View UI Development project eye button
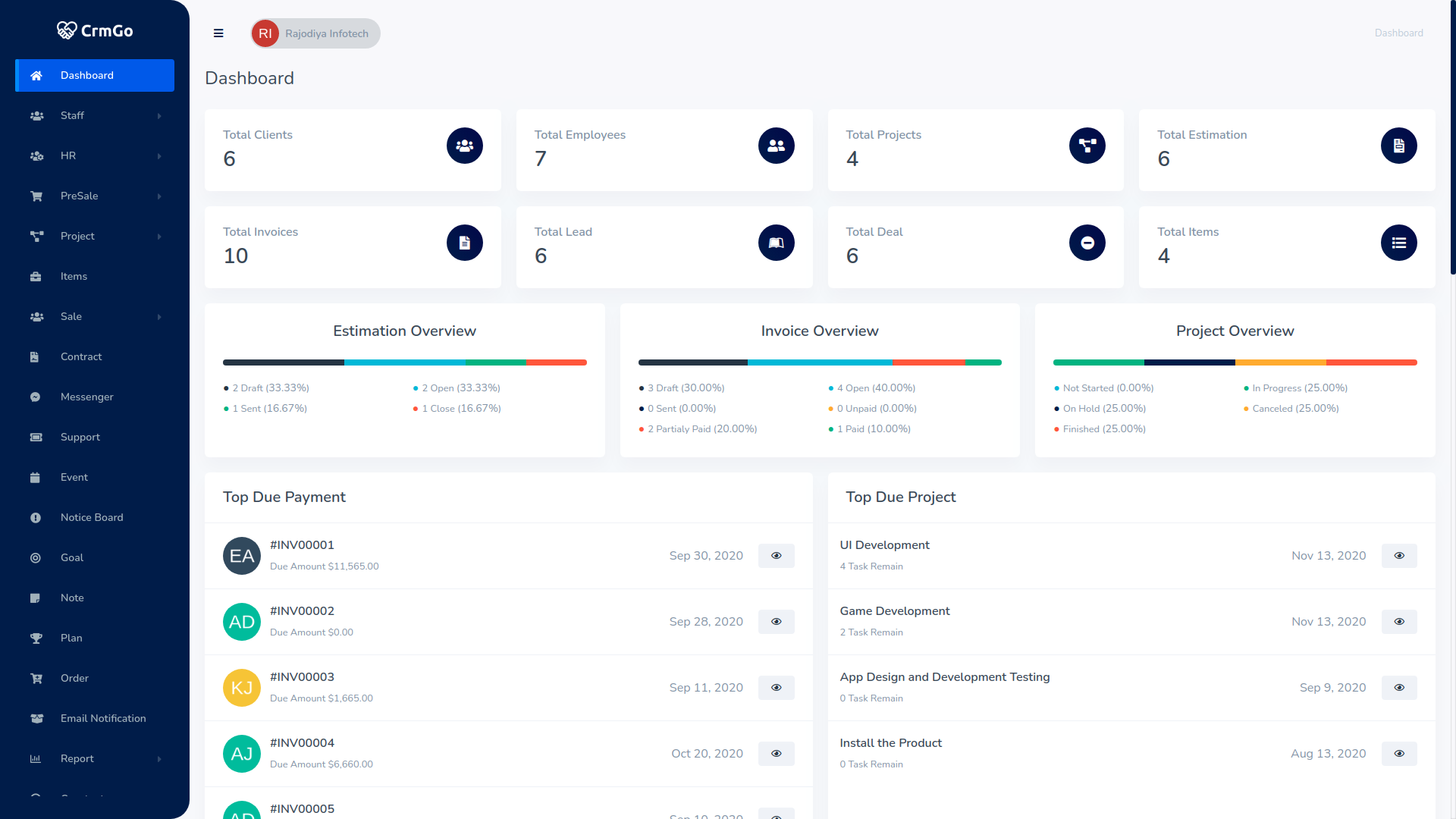Image resolution: width=1456 pixels, height=819 pixels. pos(1398,556)
